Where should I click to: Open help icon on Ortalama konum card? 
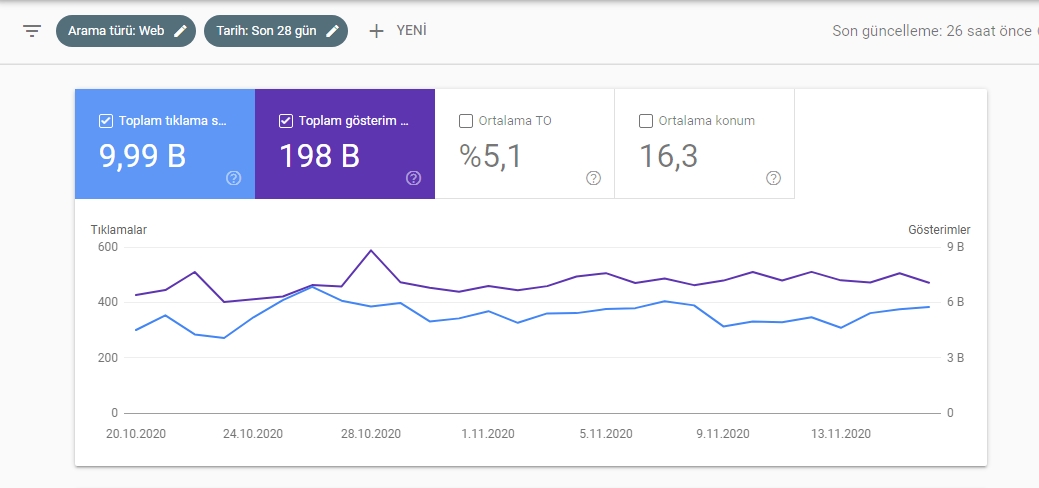pos(773,178)
